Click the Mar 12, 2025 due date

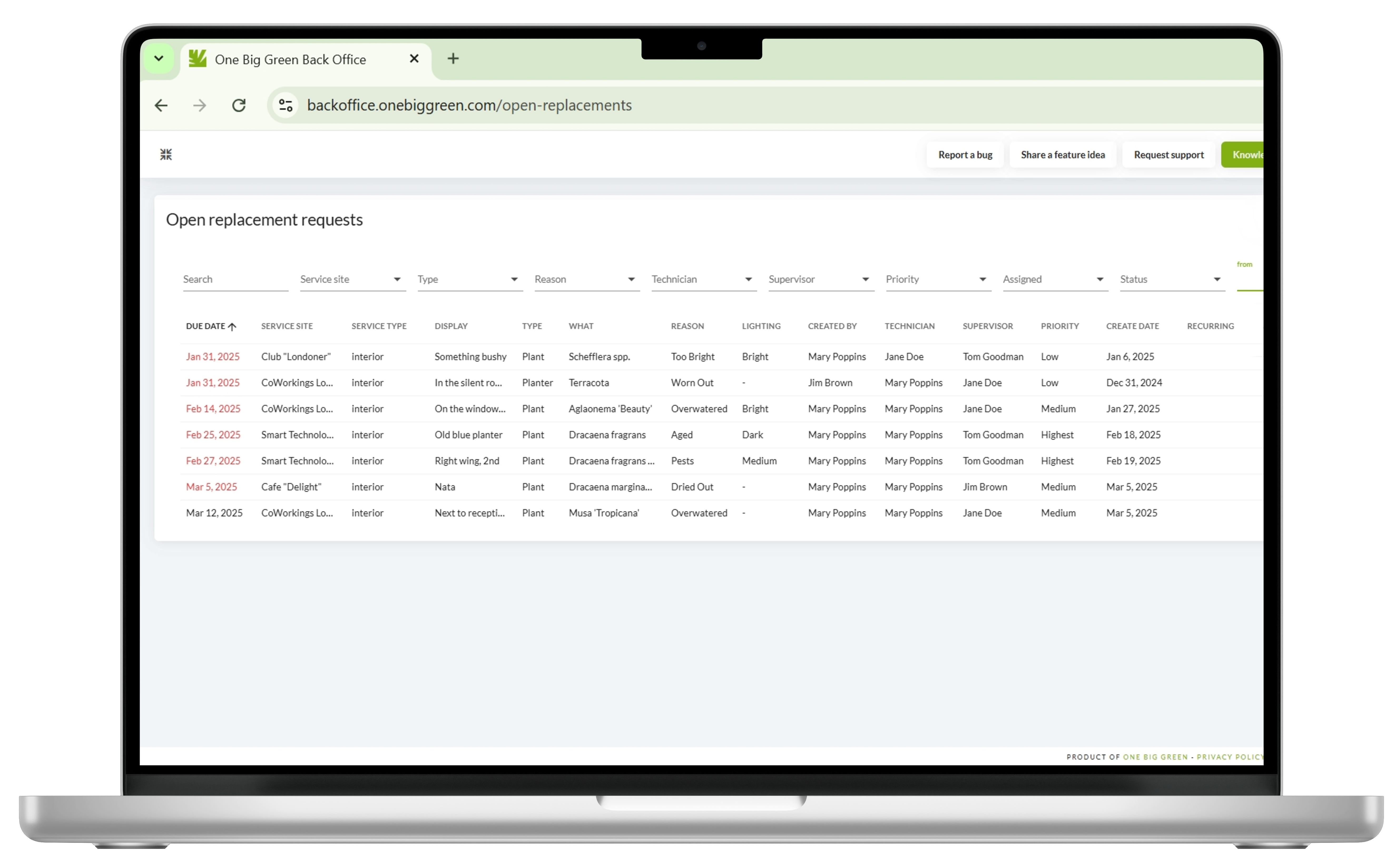[x=214, y=513]
